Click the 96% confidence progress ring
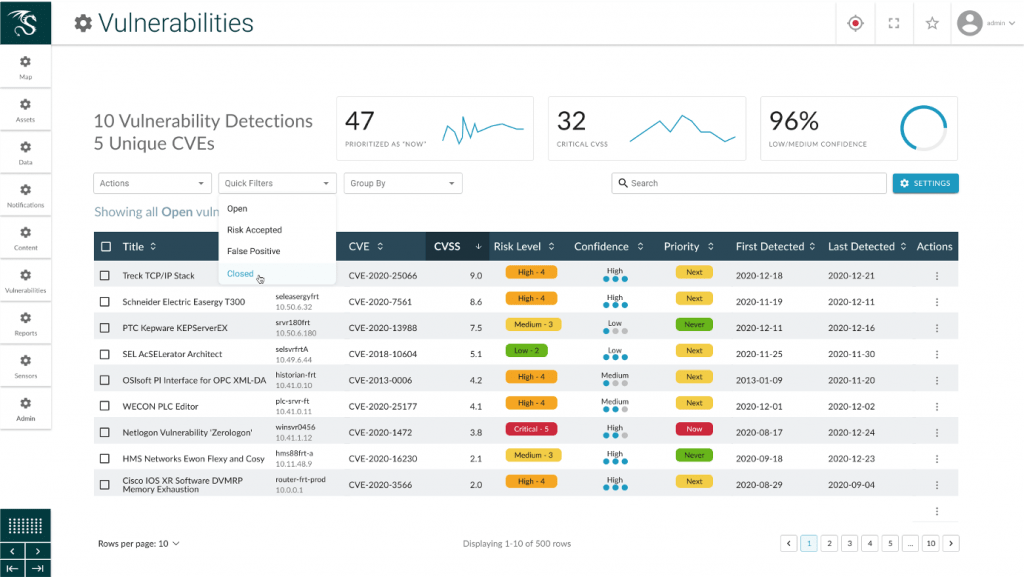Image resolution: width=1024 pixels, height=577 pixels. (923, 129)
